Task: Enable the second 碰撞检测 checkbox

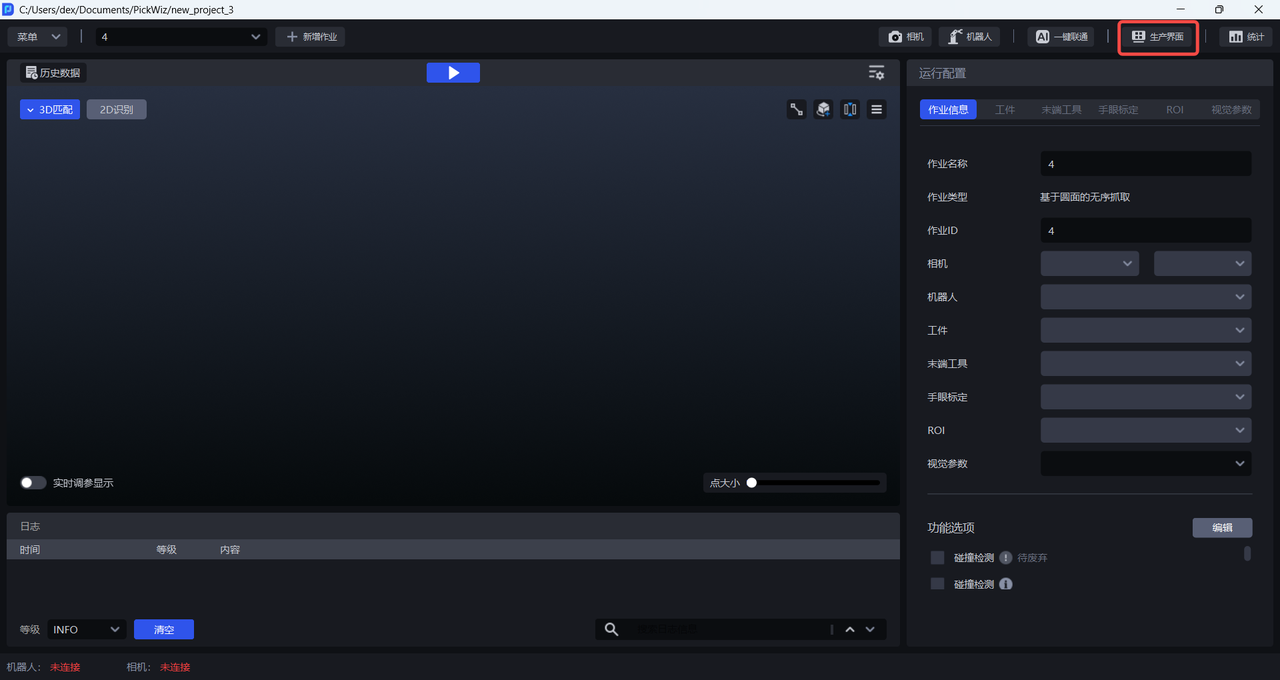Action: [937, 584]
